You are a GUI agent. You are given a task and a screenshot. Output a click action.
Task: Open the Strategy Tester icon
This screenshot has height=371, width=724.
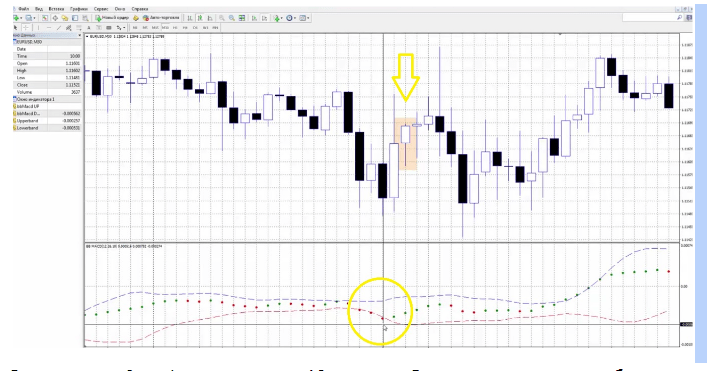coord(85,18)
